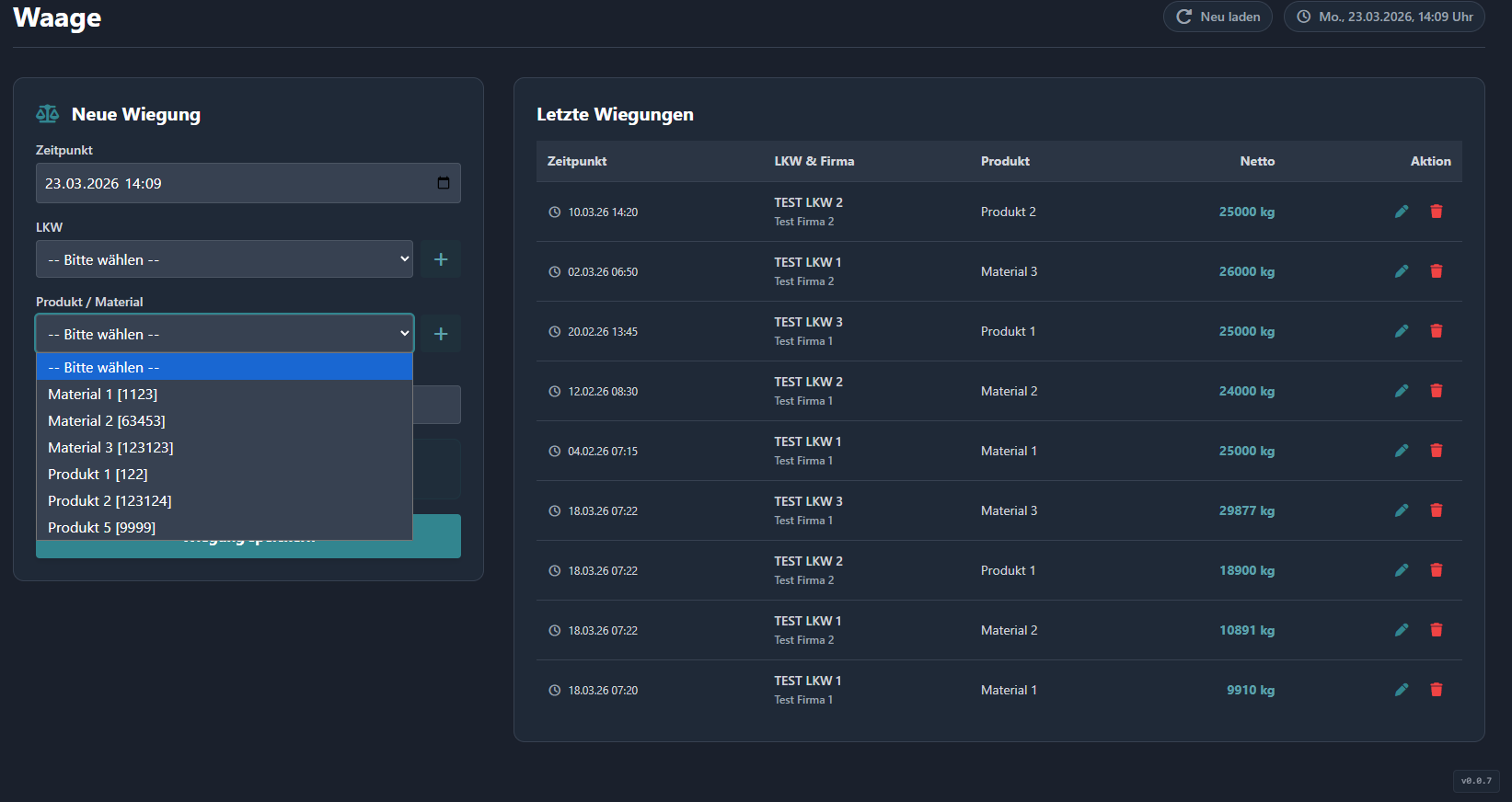Choose Material 3 [123123] option
Viewport: 1512px width, 802px height.
(110, 447)
